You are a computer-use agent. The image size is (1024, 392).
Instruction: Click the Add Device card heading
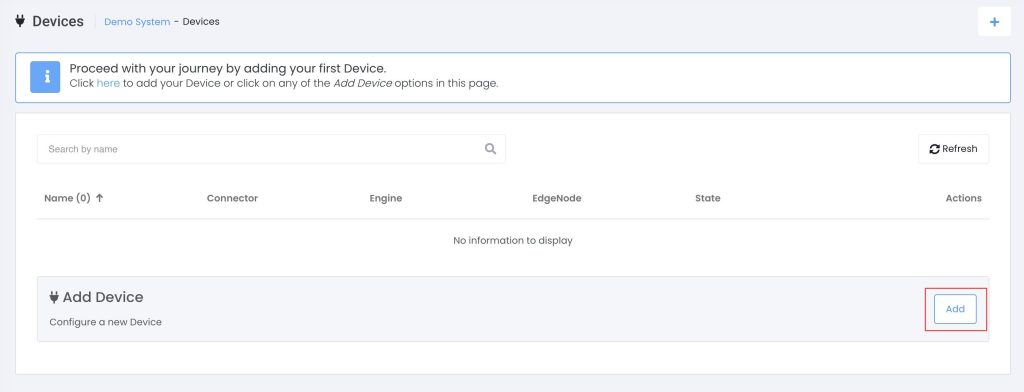click(103, 297)
